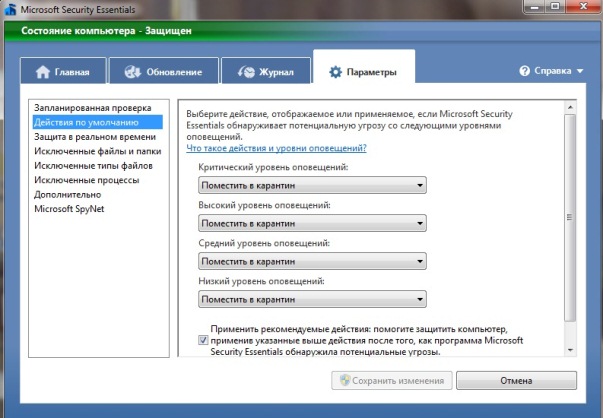Open link Что такое действия и уровни оповещений?
Screen dimensions: 603x418
click(x=276, y=148)
